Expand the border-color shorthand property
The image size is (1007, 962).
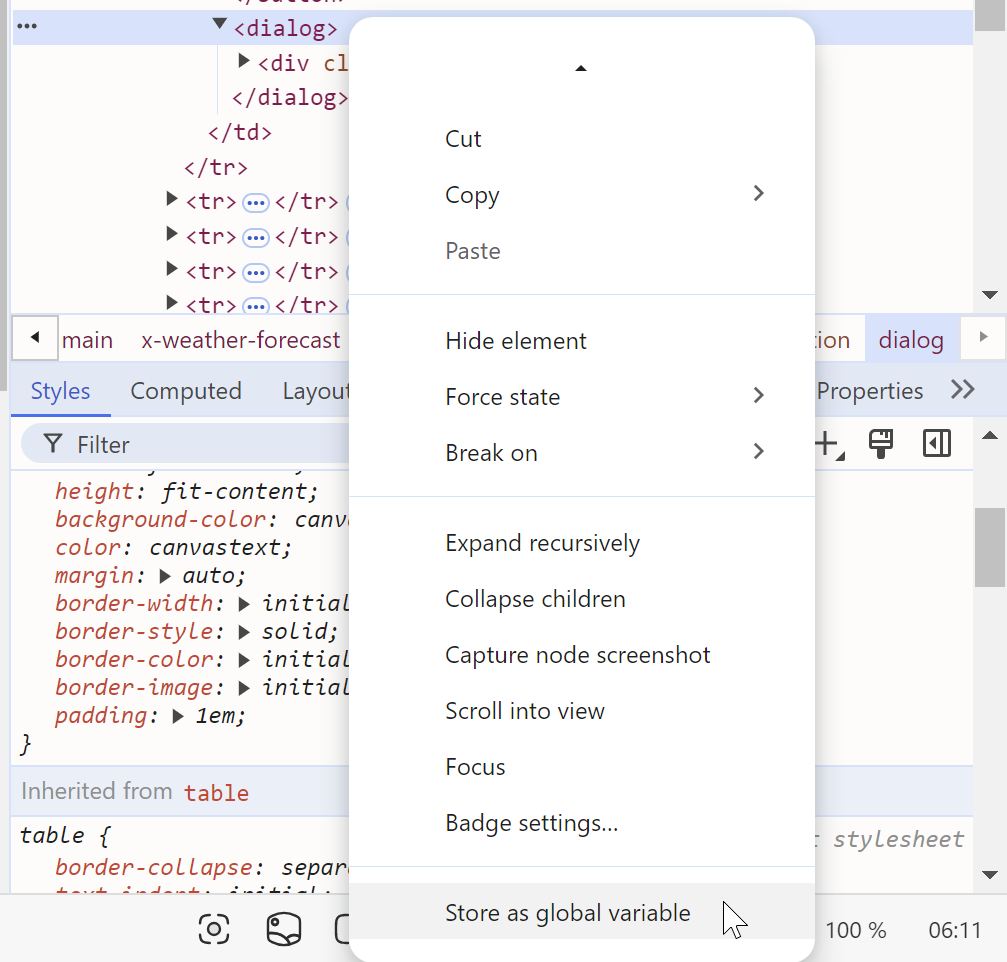point(244,660)
